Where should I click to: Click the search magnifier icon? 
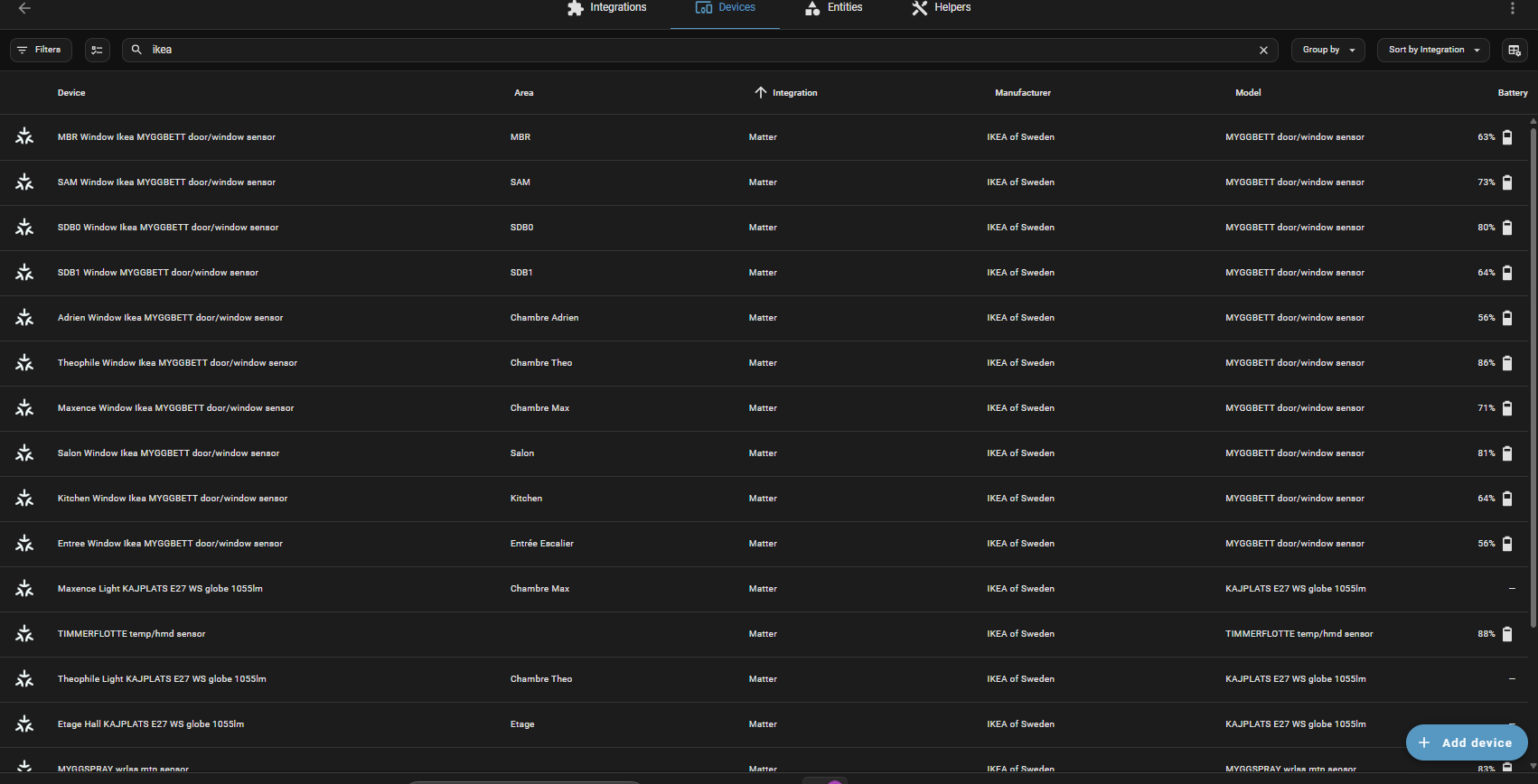pos(136,50)
